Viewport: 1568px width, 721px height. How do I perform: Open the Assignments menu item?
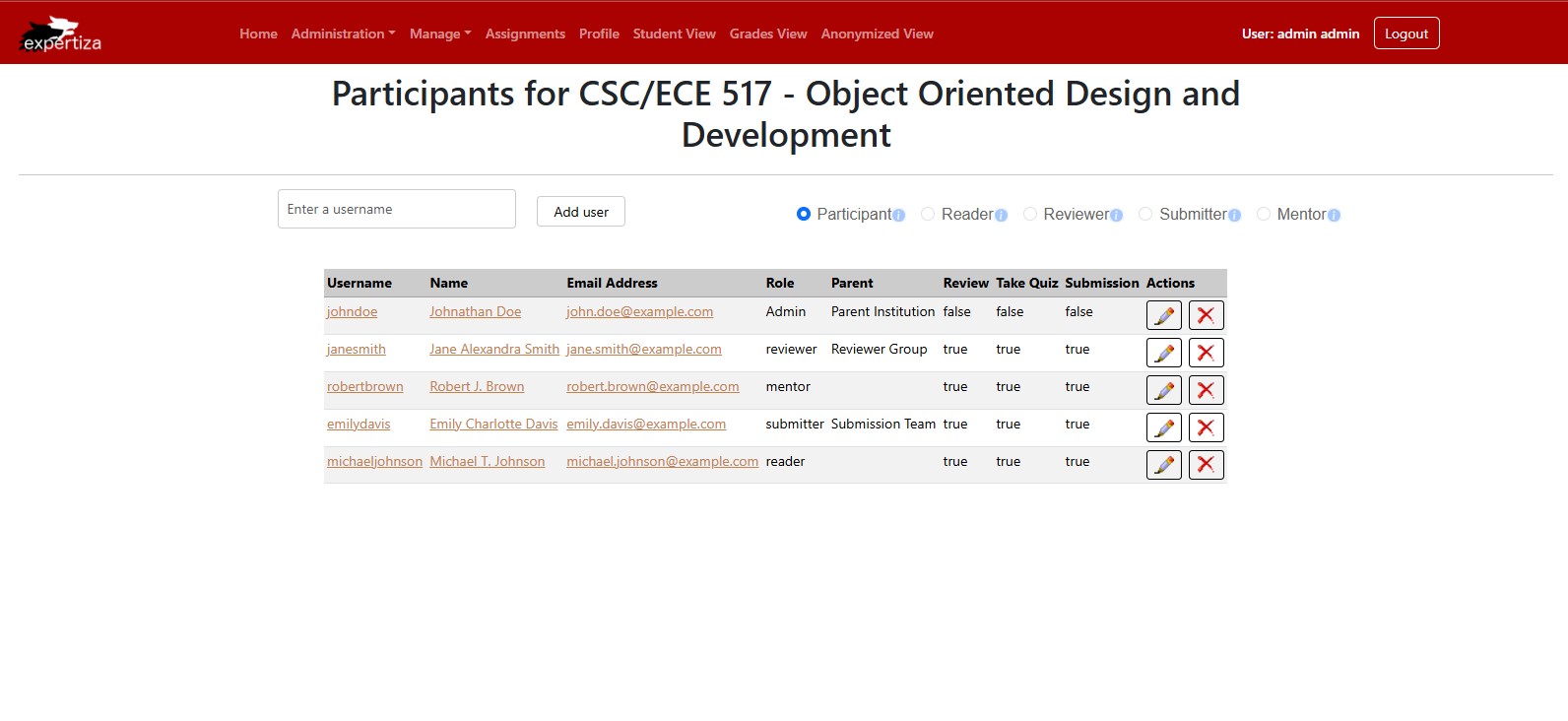(x=525, y=33)
